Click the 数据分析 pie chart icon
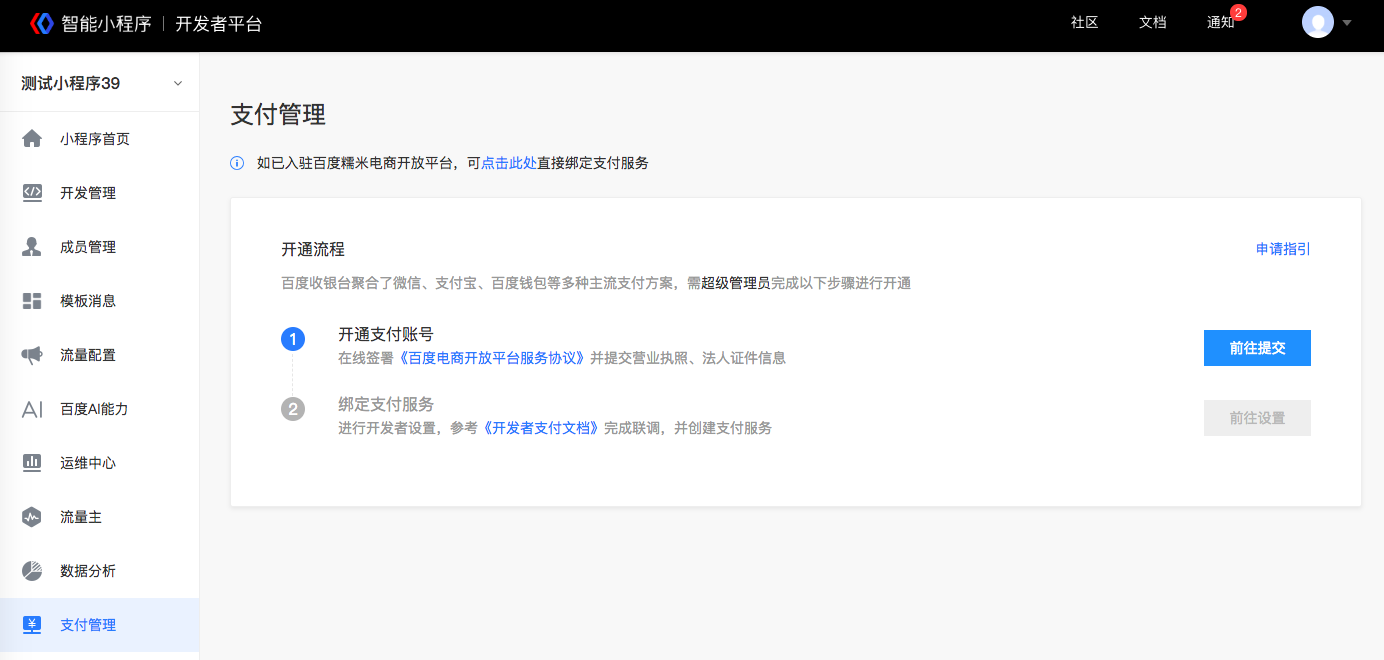The height and width of the screenshot is (660, 1384). tap(31, 570)
